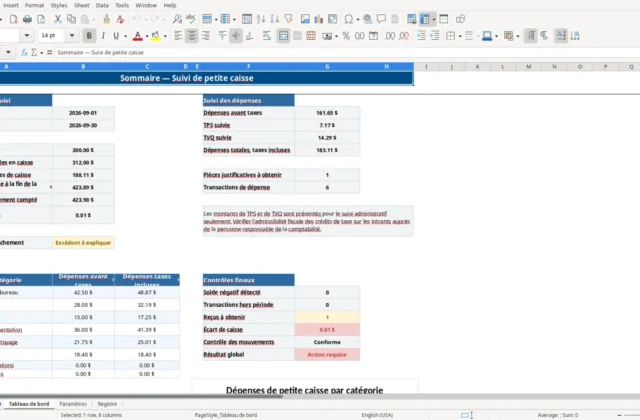Image resolution: width=640 pixels, height=420 pixels.
Task: Switch to Paramètres sheet tab
Action: click(73, 404)
